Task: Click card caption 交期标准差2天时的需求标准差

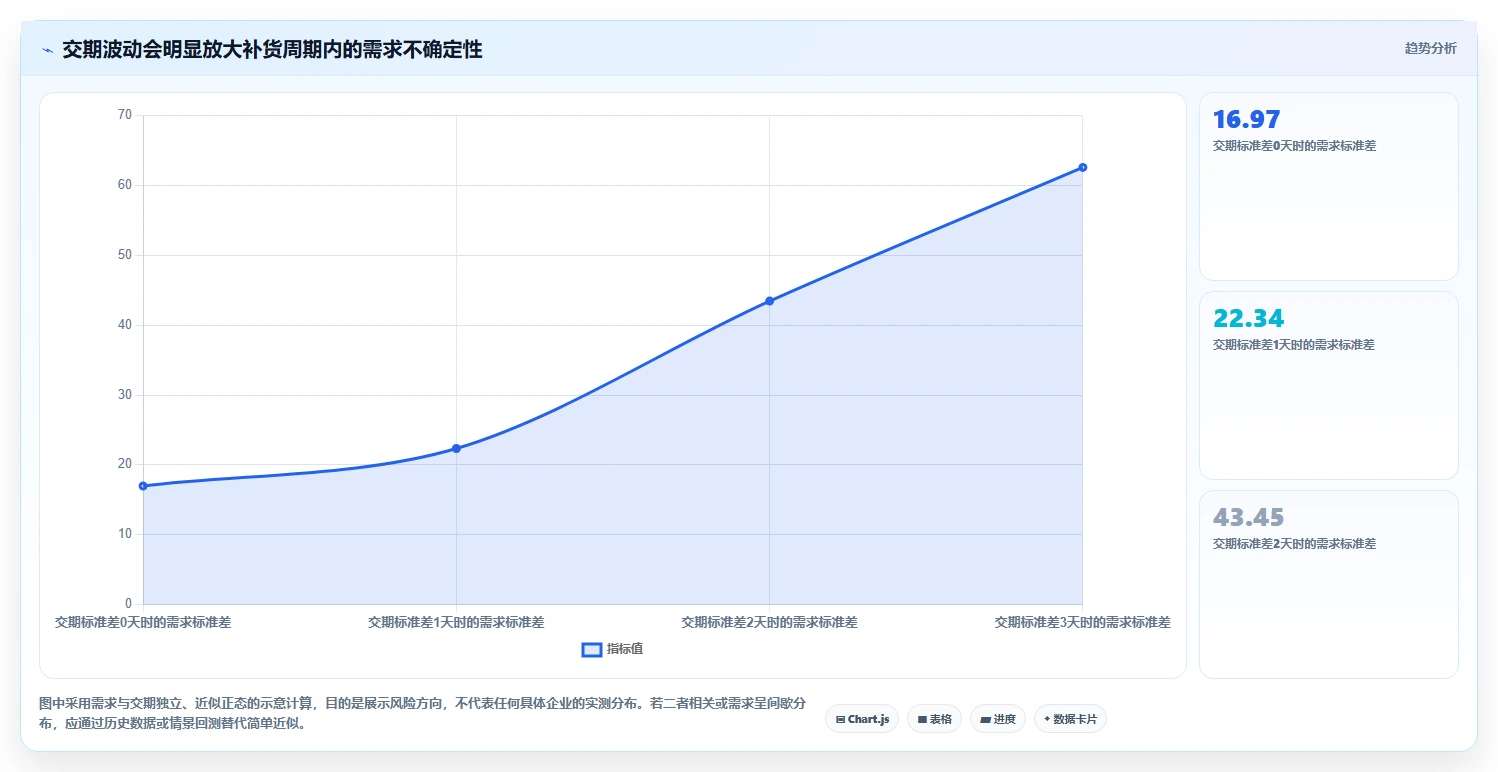Action: pyautogui.click(x=1294, y=544)
